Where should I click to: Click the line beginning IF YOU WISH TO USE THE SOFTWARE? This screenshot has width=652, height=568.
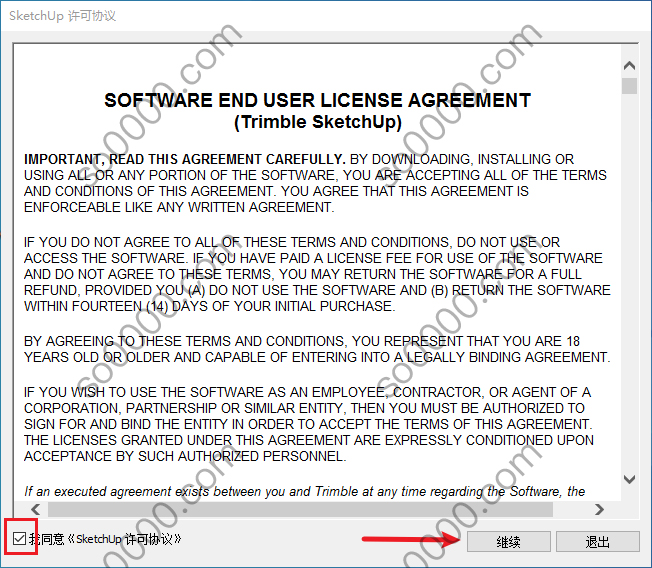click(x=307, y=392)
